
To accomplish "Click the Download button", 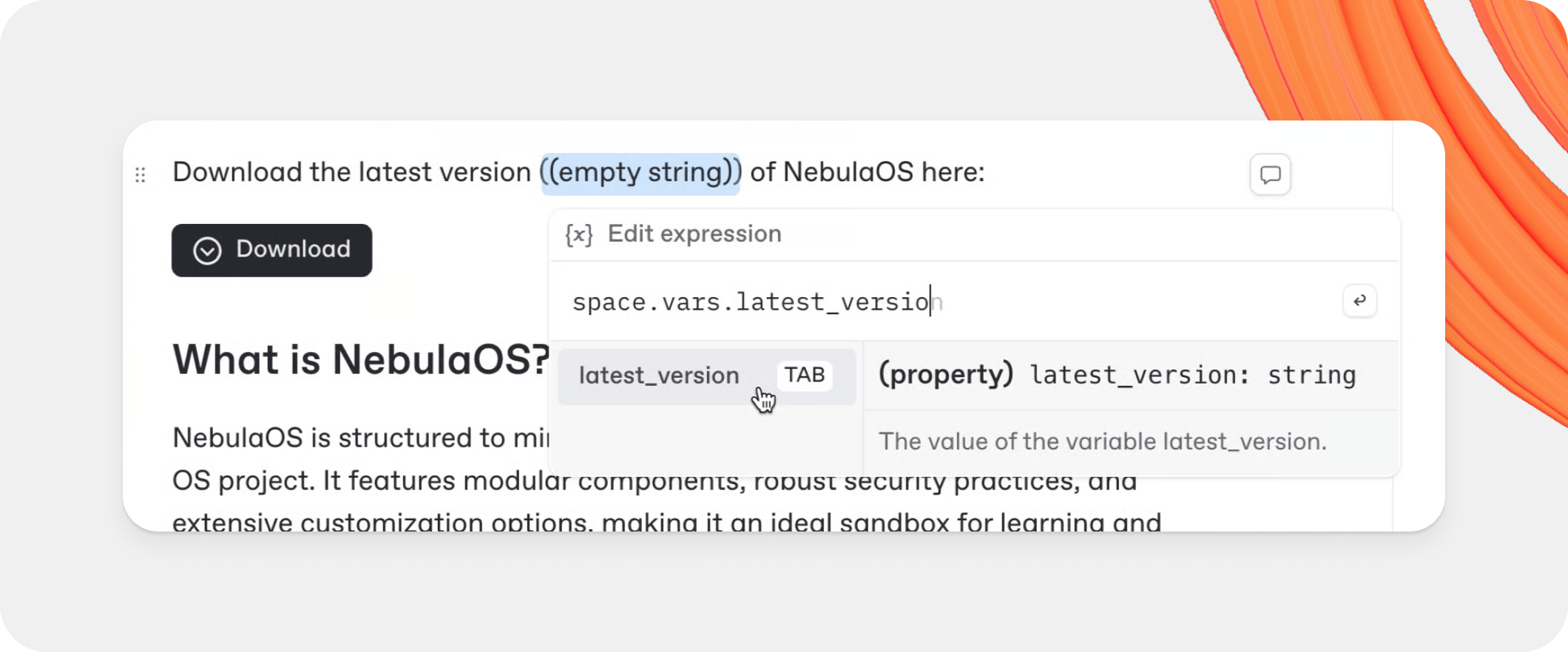I will [x=271, y=250].
